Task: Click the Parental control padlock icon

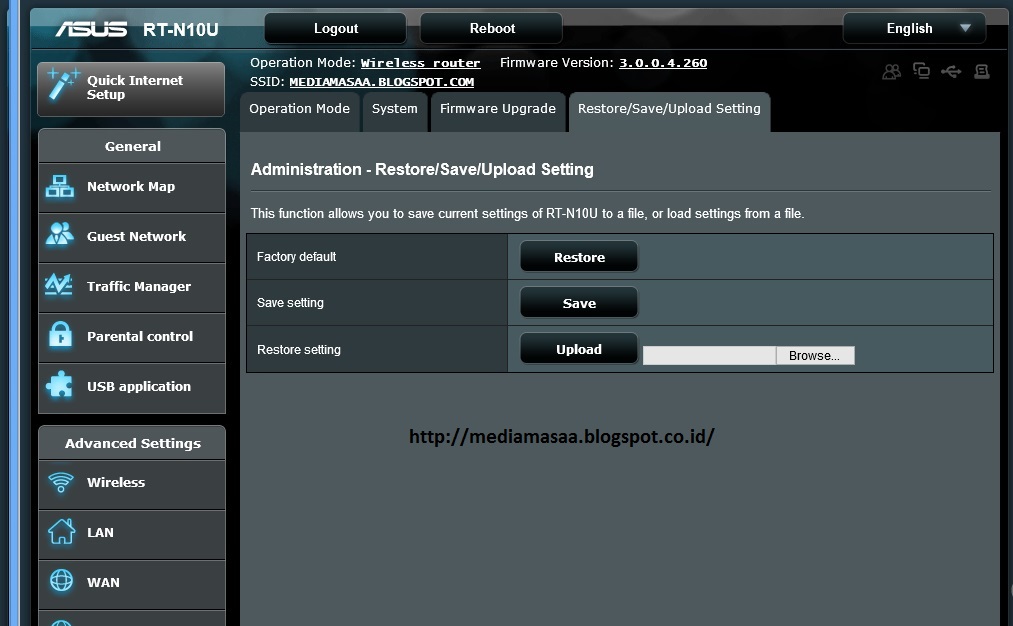Action: [x=61, y=335]
